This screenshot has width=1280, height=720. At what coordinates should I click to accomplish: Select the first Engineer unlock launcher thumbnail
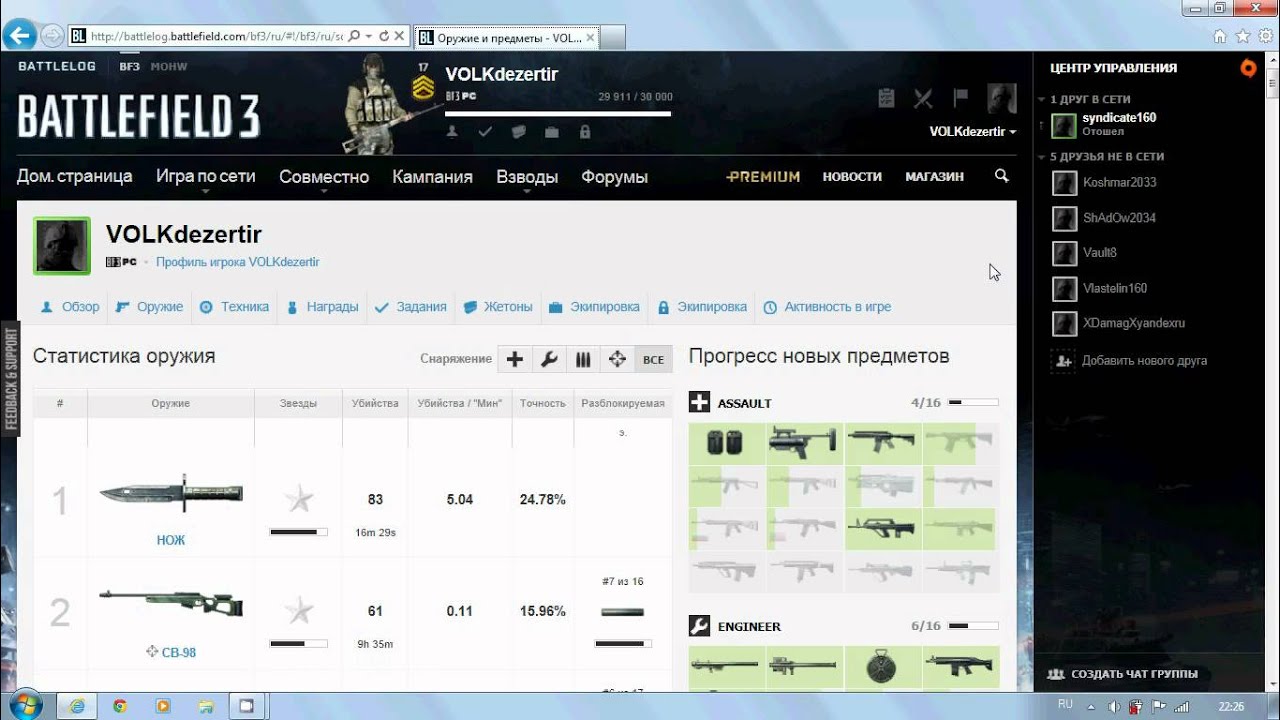point(727,666)
